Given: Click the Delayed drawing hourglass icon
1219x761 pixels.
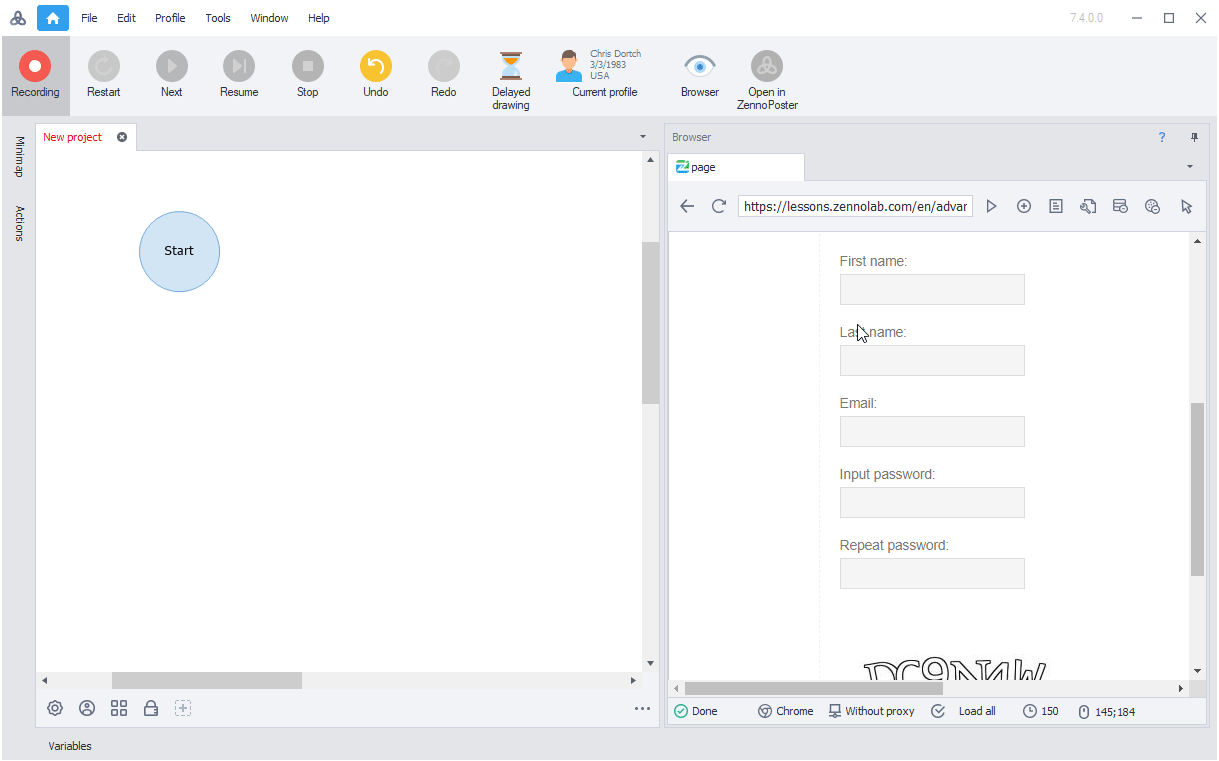Looking at the screenshot, I should coord(511,67).
